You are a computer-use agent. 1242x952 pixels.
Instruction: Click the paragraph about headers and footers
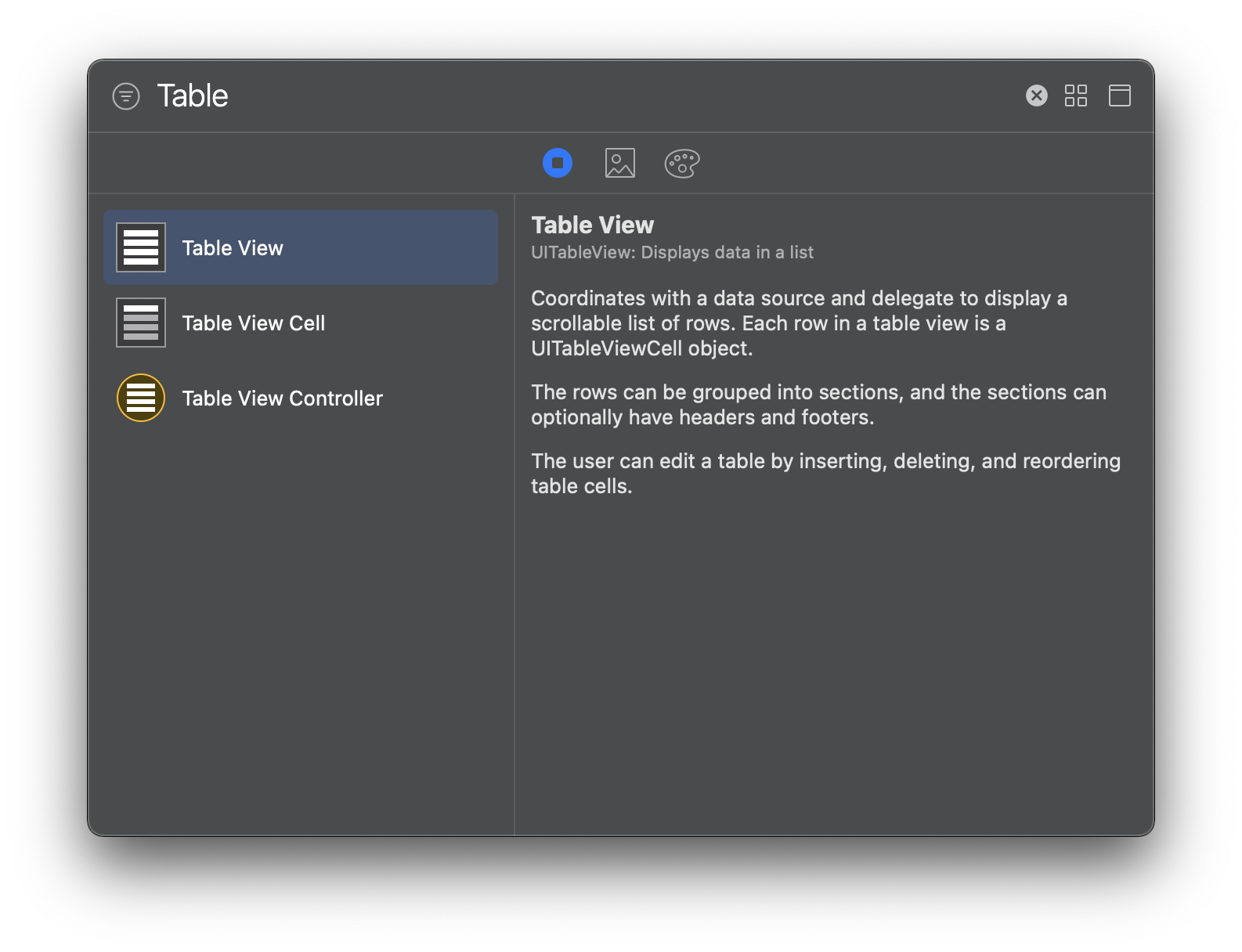coord(818,404)
